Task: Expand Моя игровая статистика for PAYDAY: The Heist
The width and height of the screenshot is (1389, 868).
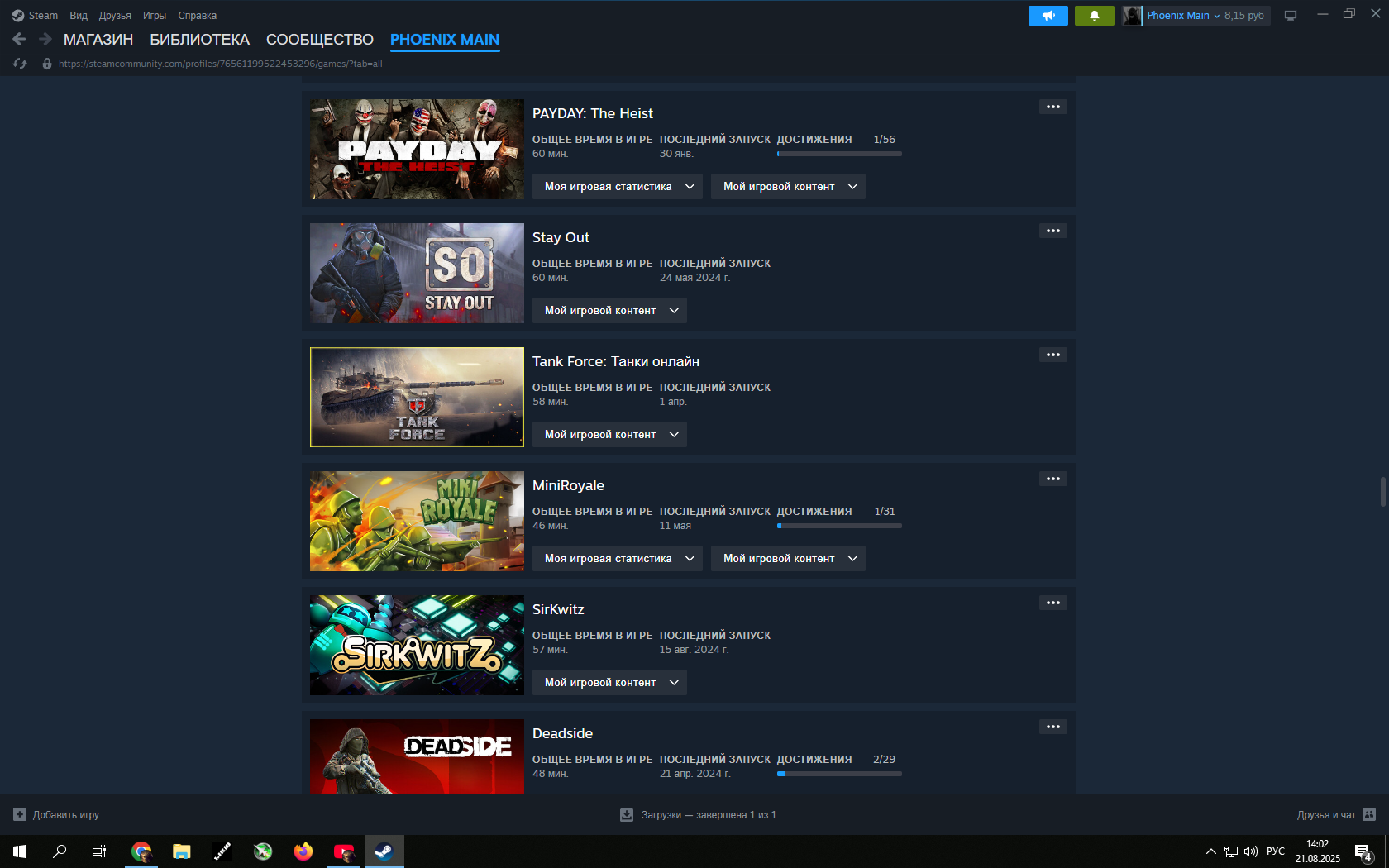Action: pyautogui.click(x=618, y=187)
